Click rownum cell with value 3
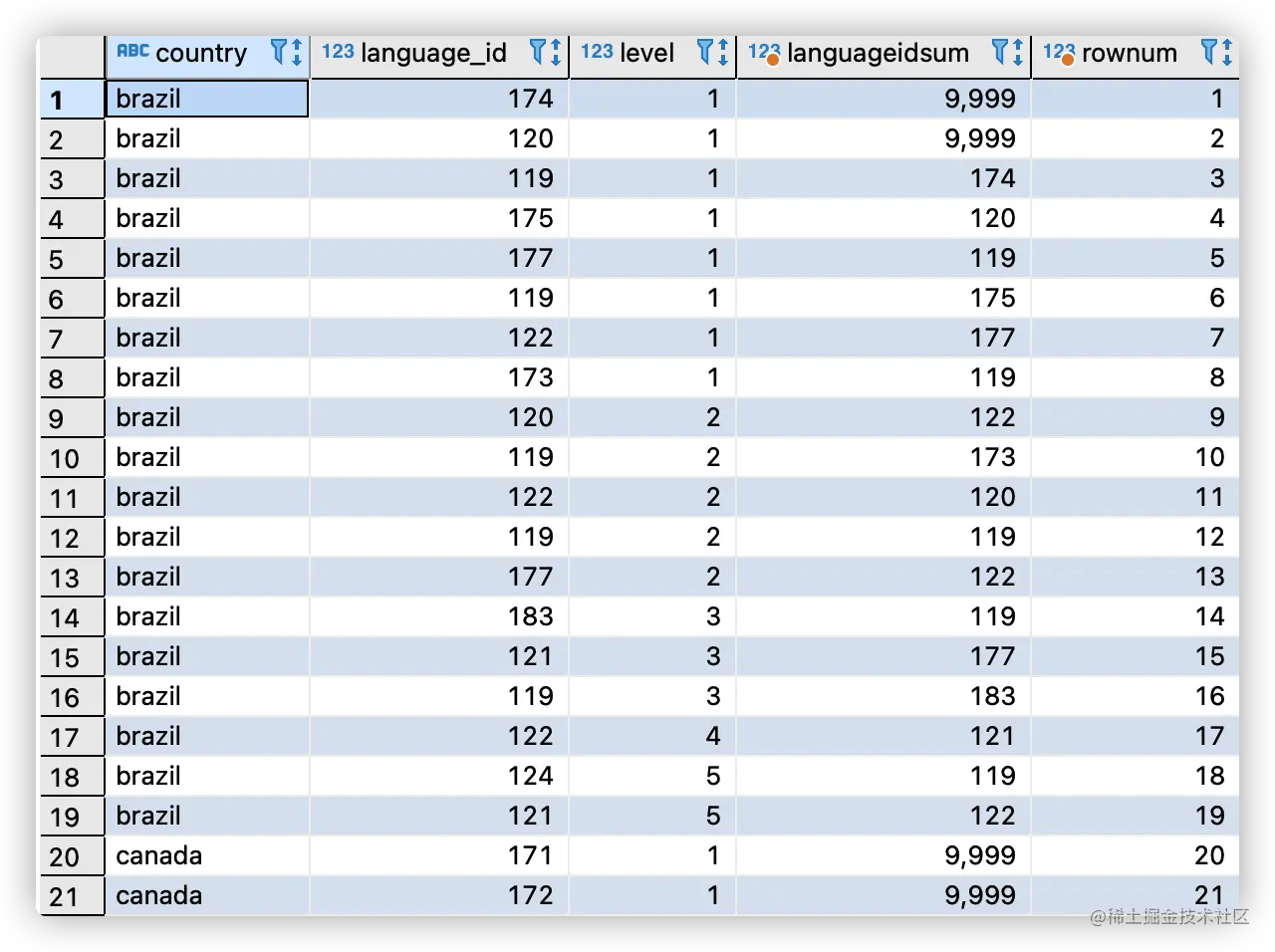This screenshot has height=952, width=1275. pos(1136,178)
